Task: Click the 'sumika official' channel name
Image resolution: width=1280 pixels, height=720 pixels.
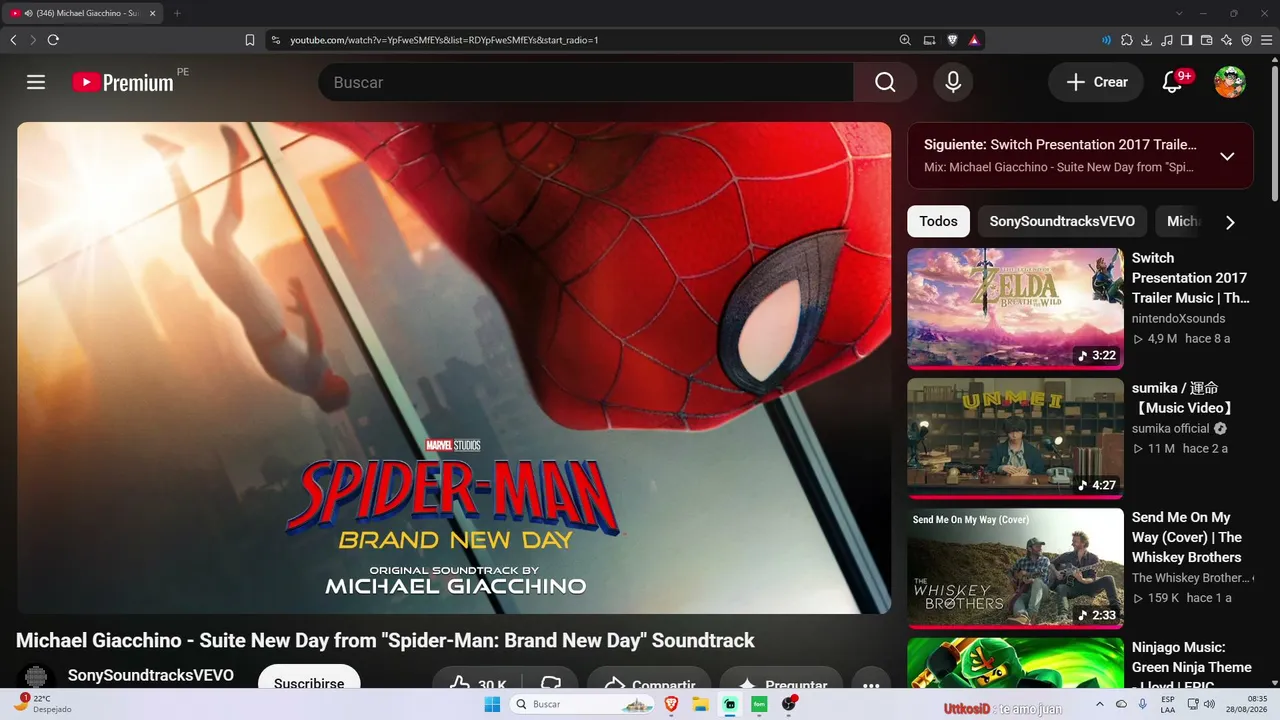Action: point(1171,428)
